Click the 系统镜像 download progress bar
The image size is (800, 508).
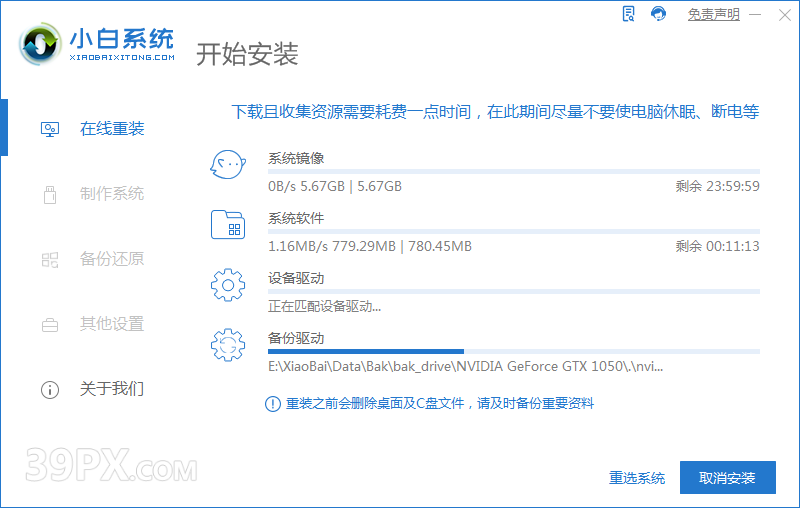pos(513,172)
